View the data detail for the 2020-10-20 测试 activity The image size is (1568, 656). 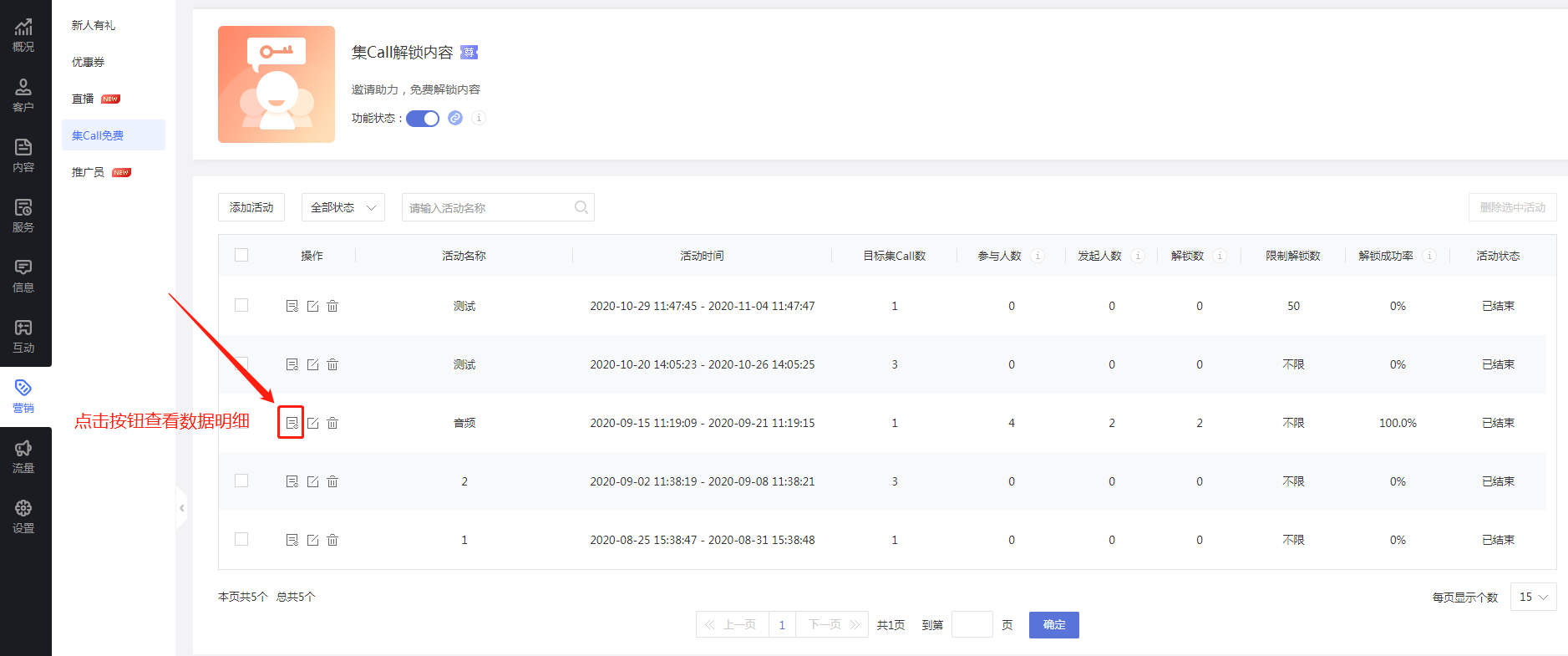292,364
